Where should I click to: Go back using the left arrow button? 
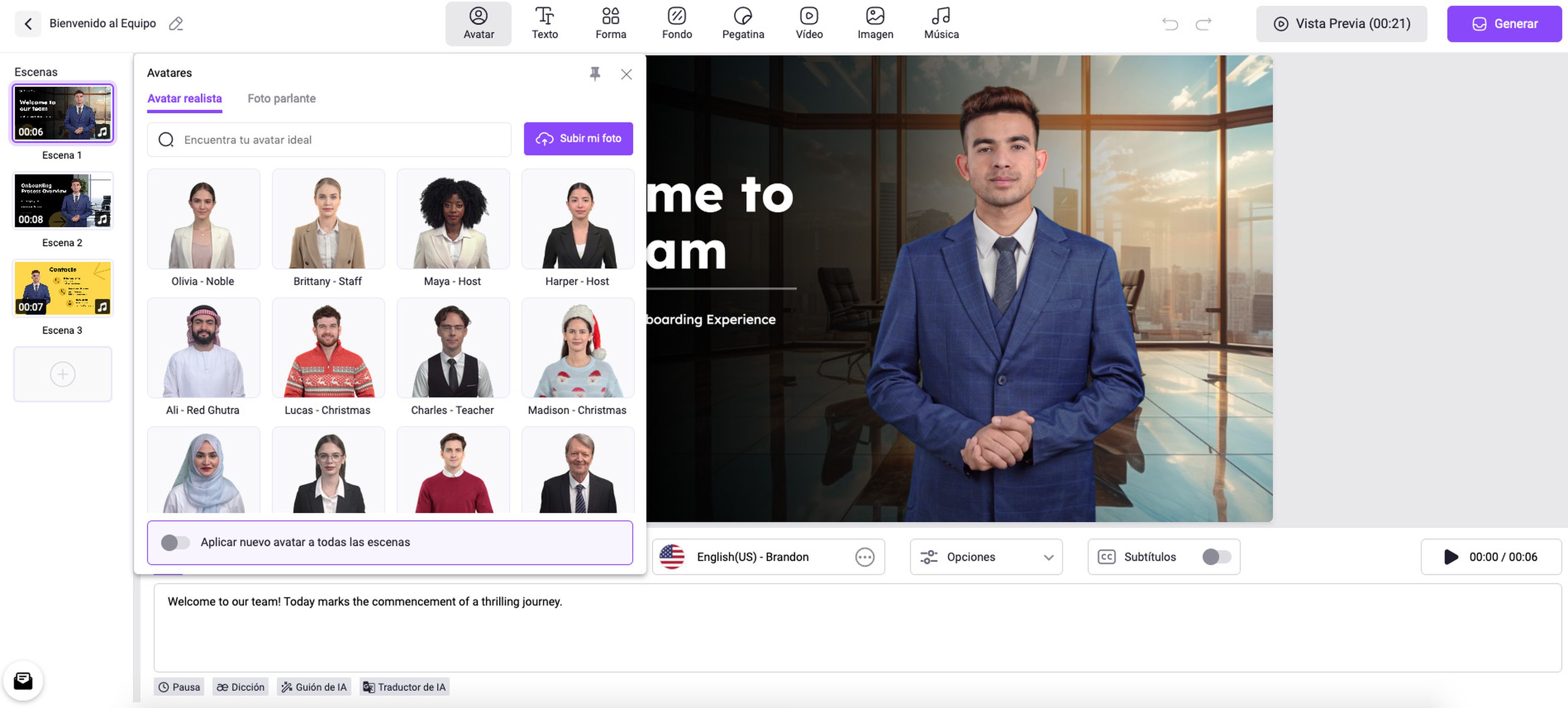coord(27,24)
